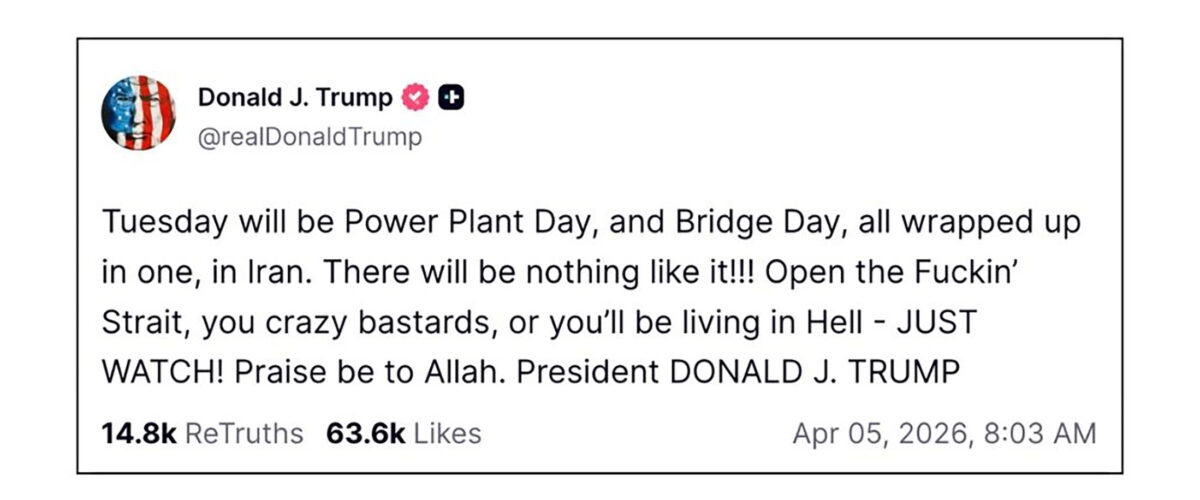Viewport: 1200px width, 500px height.
Task: Open the @realDonaldTrump handle link
Action: pyautogui.click(x=310, y=137)
